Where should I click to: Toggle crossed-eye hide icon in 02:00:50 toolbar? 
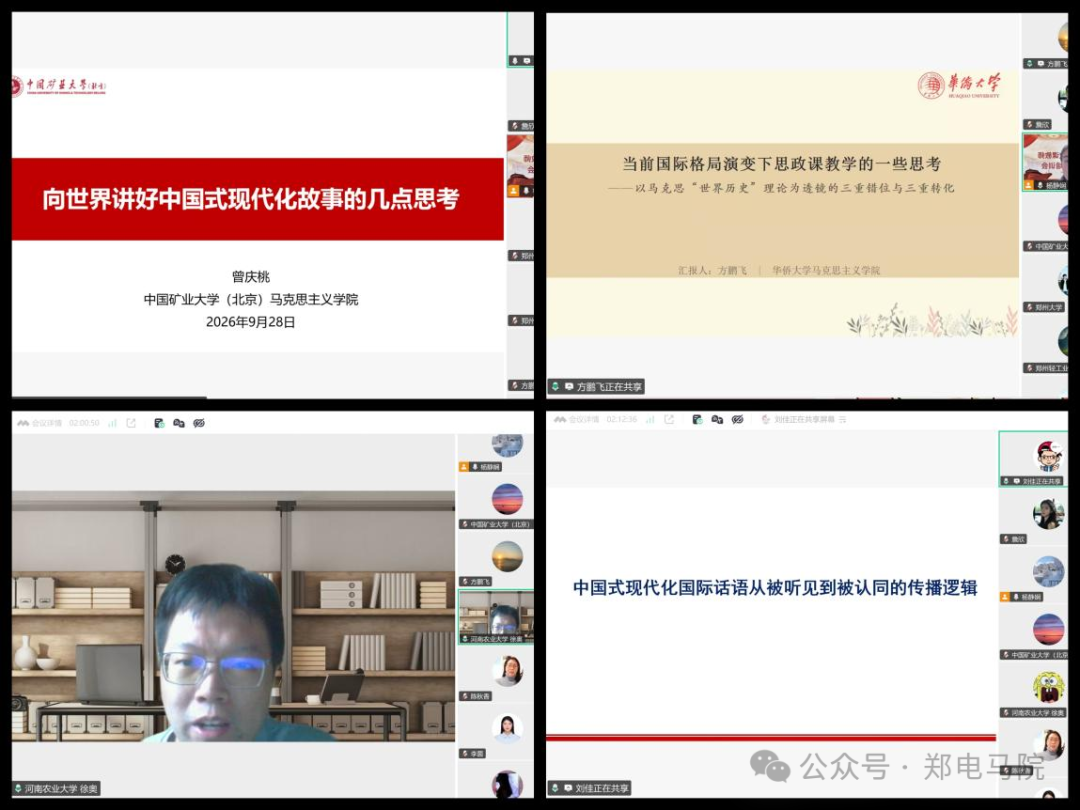coord(199,423)
